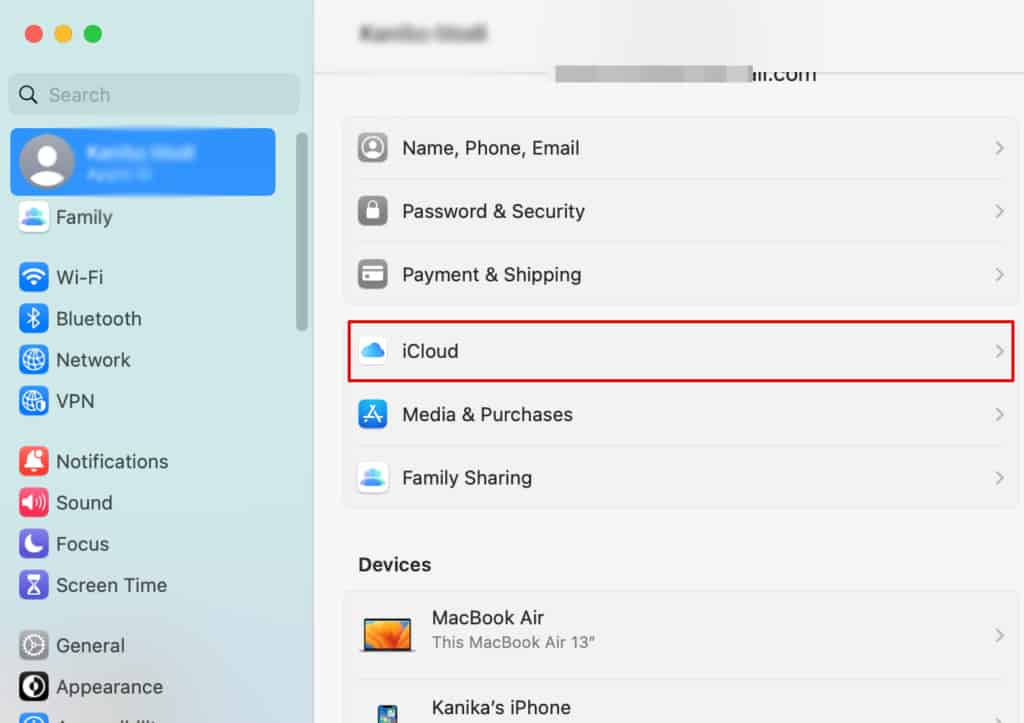Open MacBook Air device chevron
Viewport: 1024px width, 723px height.
click(x=999, y=635)
